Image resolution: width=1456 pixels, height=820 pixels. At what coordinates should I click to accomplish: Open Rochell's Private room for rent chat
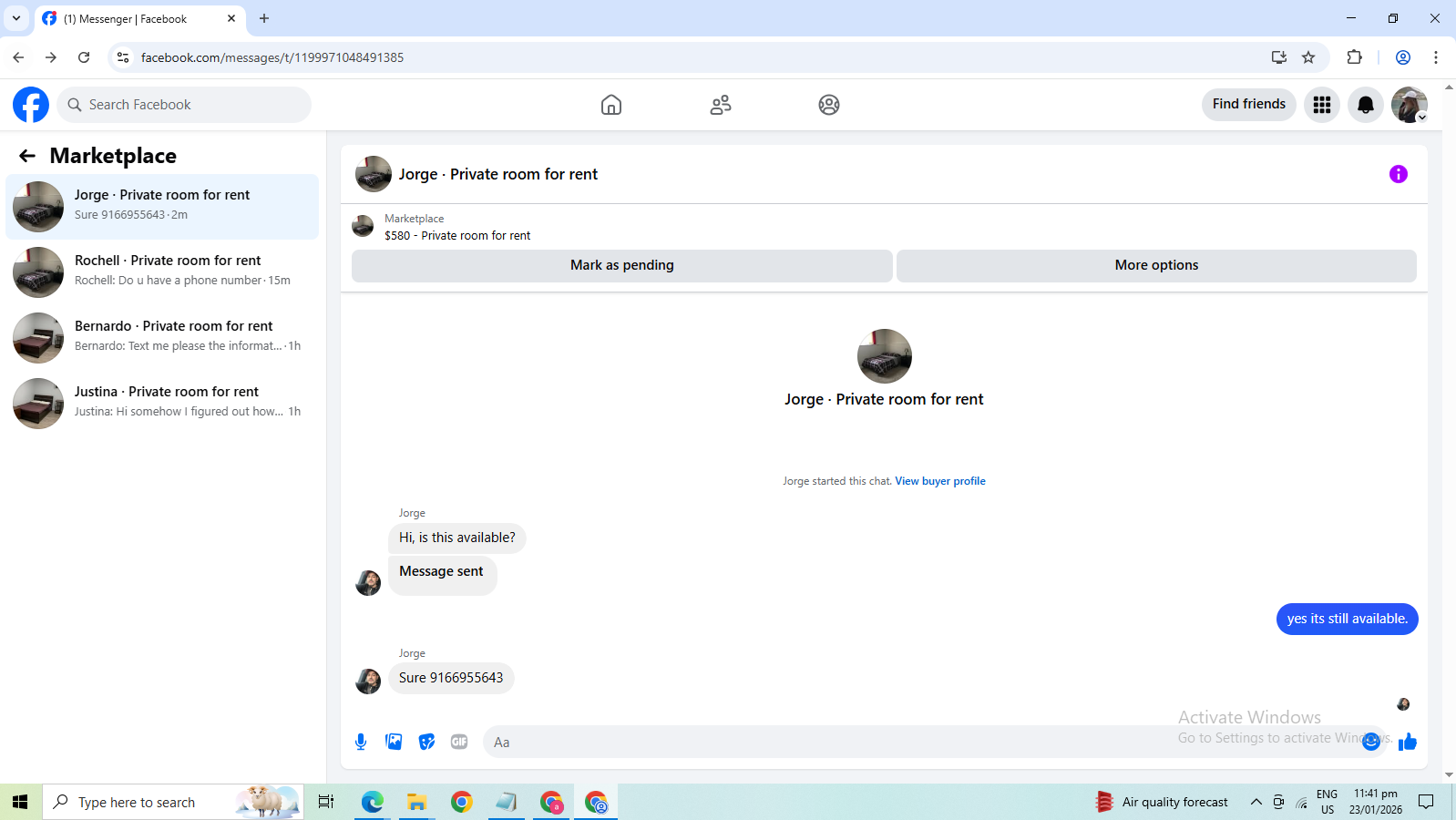tap(162, 272)
